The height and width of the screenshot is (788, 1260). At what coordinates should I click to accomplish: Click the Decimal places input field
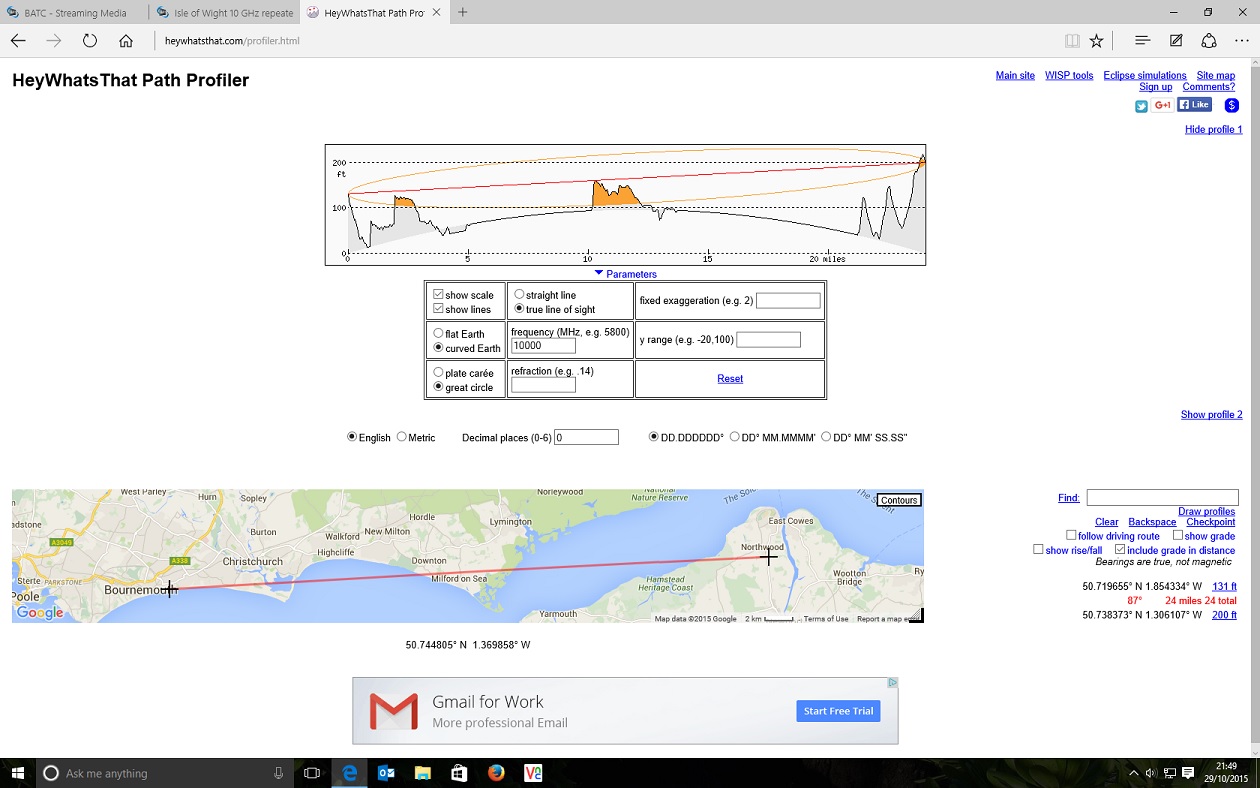tap(586, 437)
